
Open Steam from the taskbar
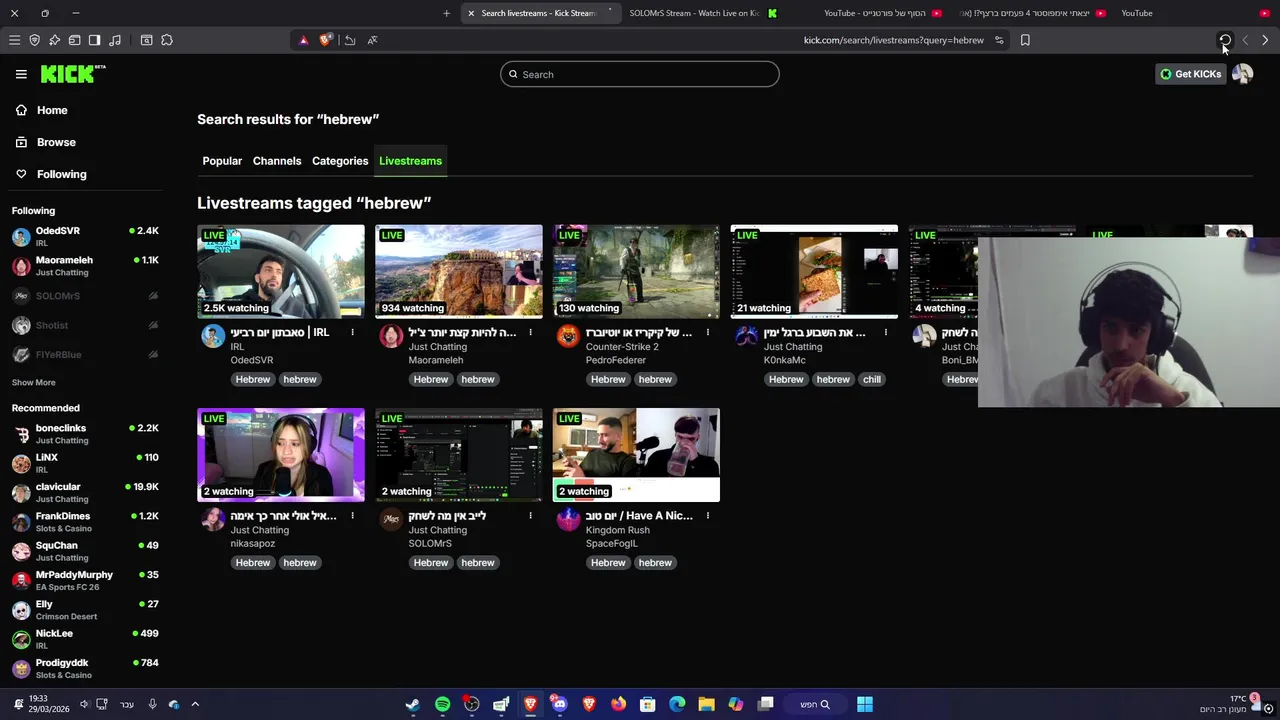tap(412, 704)
